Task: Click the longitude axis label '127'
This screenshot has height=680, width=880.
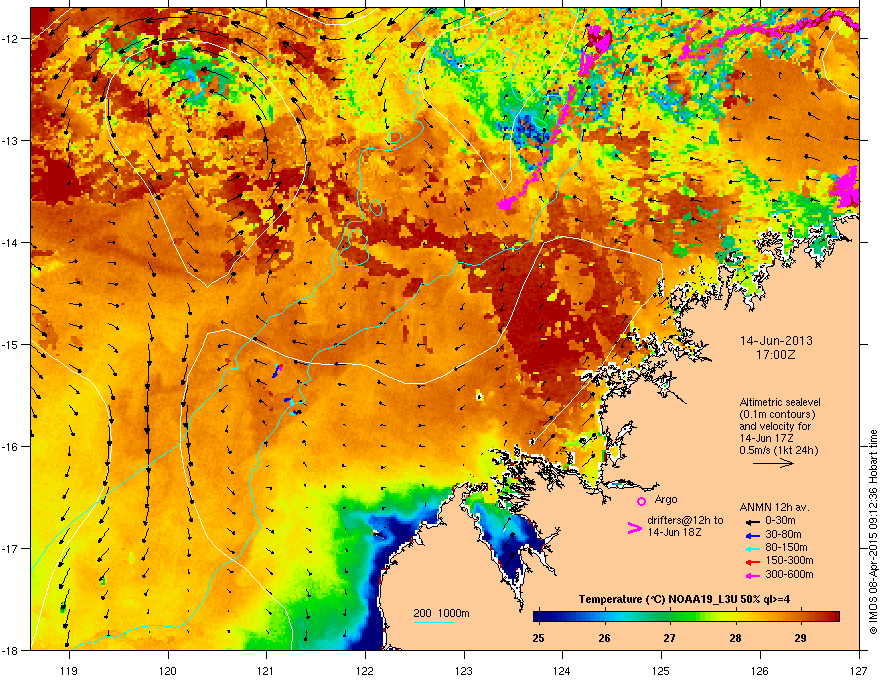Action: [859, 670]
